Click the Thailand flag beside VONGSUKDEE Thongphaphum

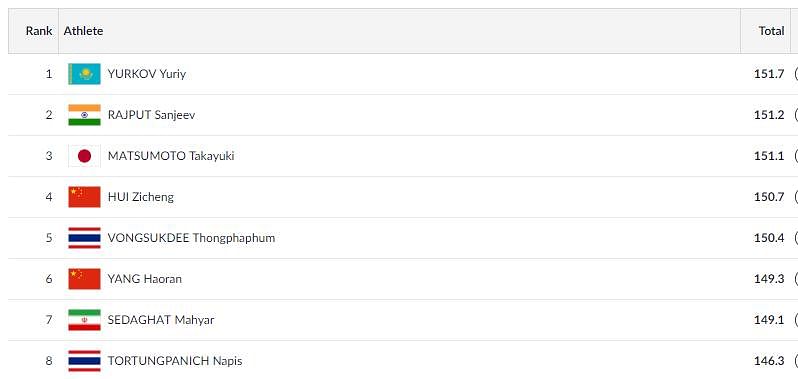(84, 238)
